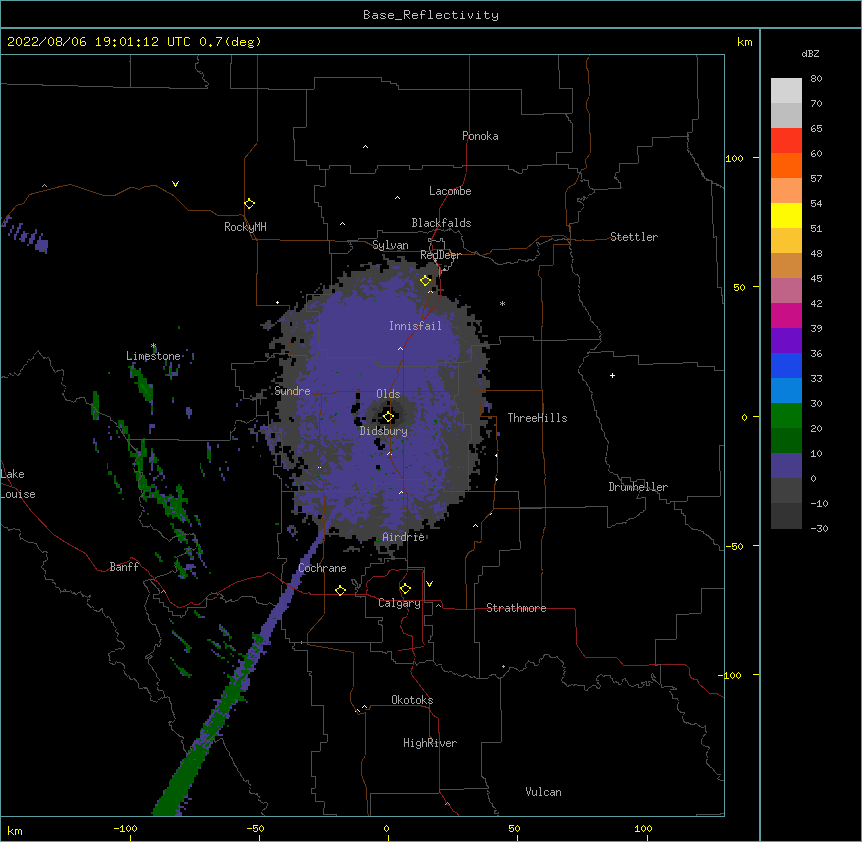
Task: Click the HighRiver city label
Action: pyautogui.click(x=430, y=743)
